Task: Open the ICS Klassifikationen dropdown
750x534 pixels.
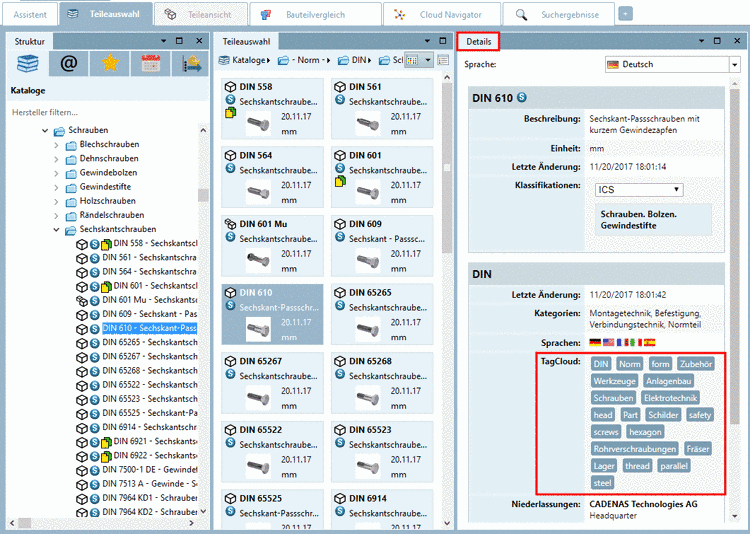Action: pyautogui.click(x=639, y=189)
